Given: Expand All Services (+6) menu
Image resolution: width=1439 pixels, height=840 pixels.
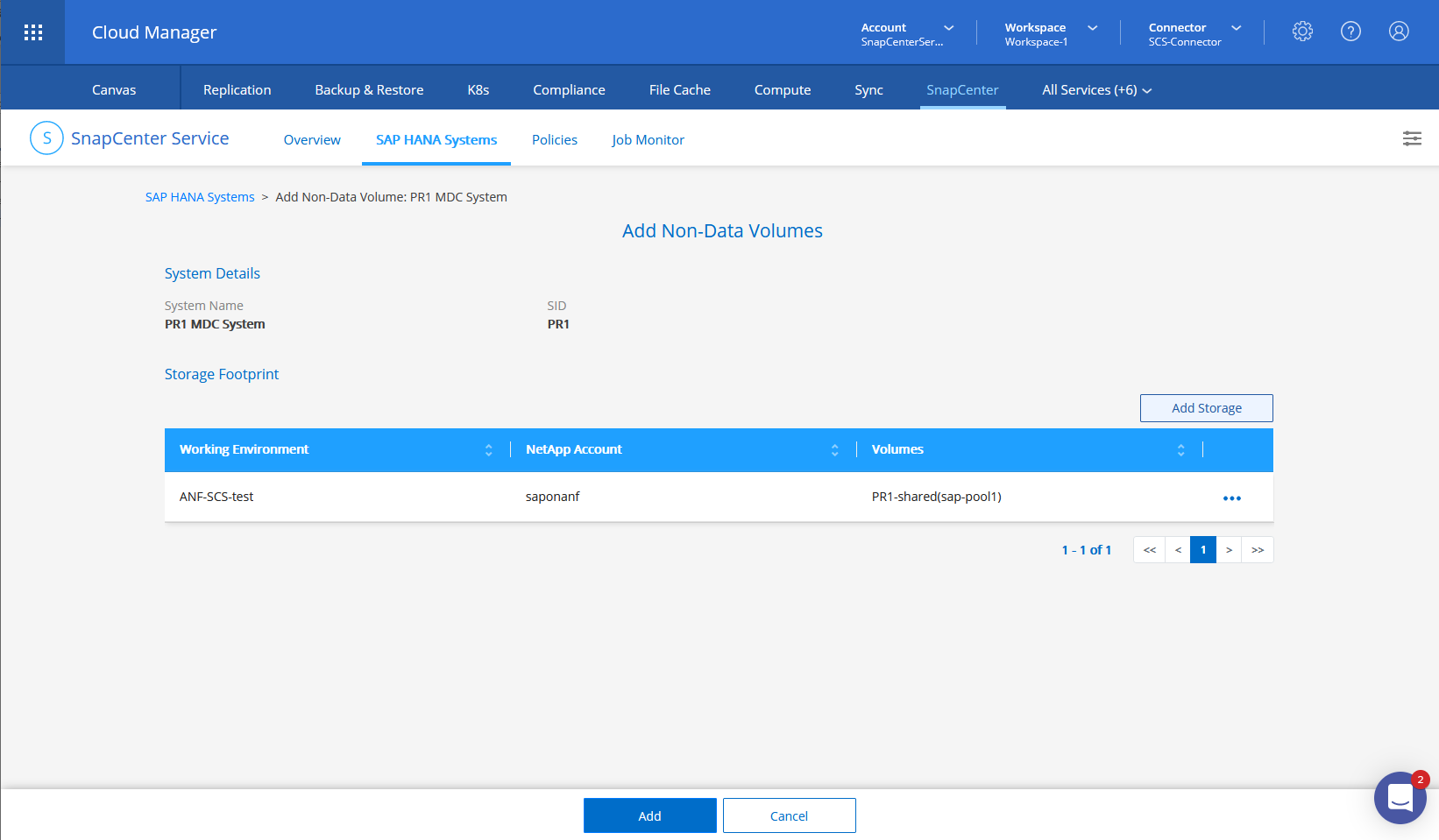Looking at the screenshot, I should (x=1097, y=90).
